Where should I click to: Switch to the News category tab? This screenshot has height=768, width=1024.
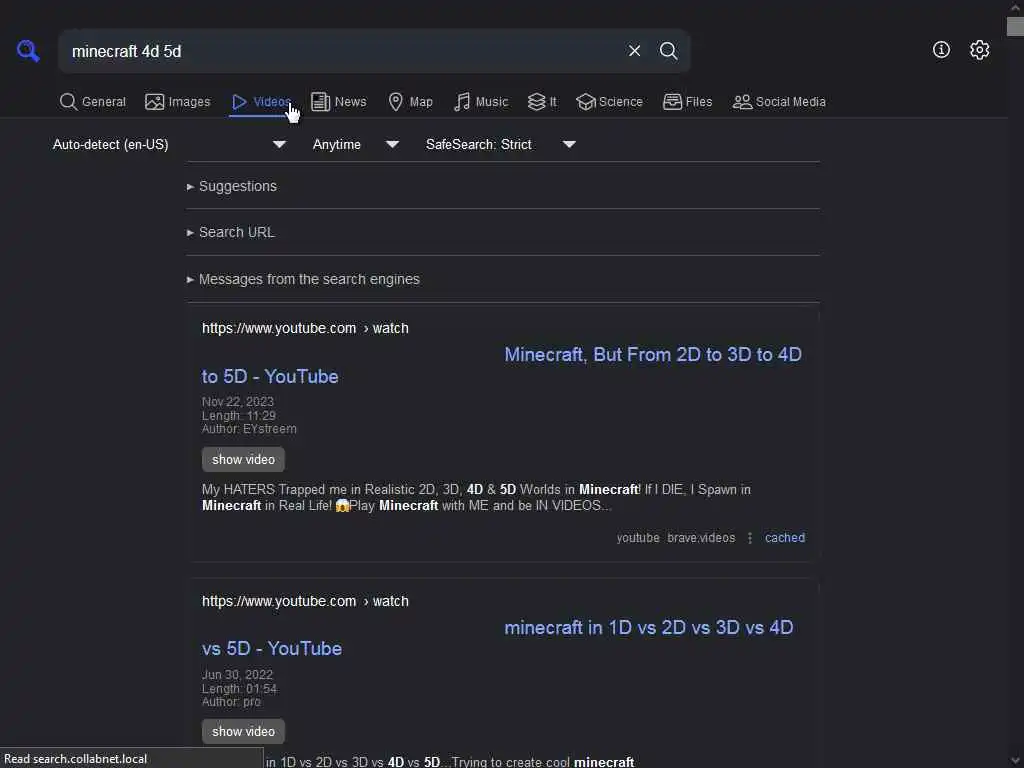coord(338,102)
